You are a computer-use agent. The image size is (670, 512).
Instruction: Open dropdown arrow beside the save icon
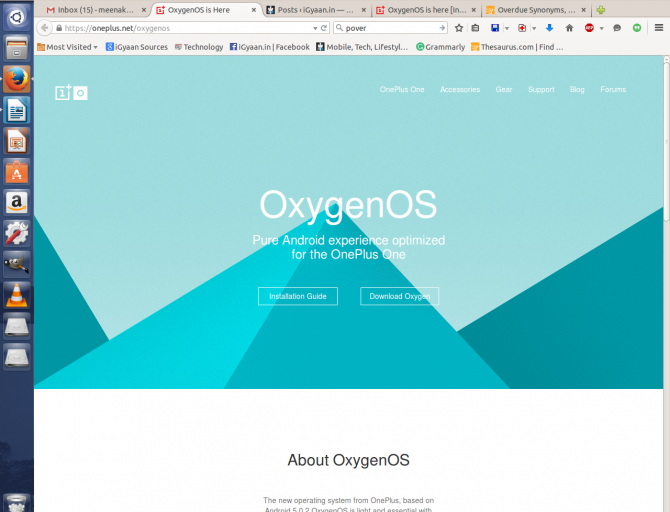tap(506, 28)
